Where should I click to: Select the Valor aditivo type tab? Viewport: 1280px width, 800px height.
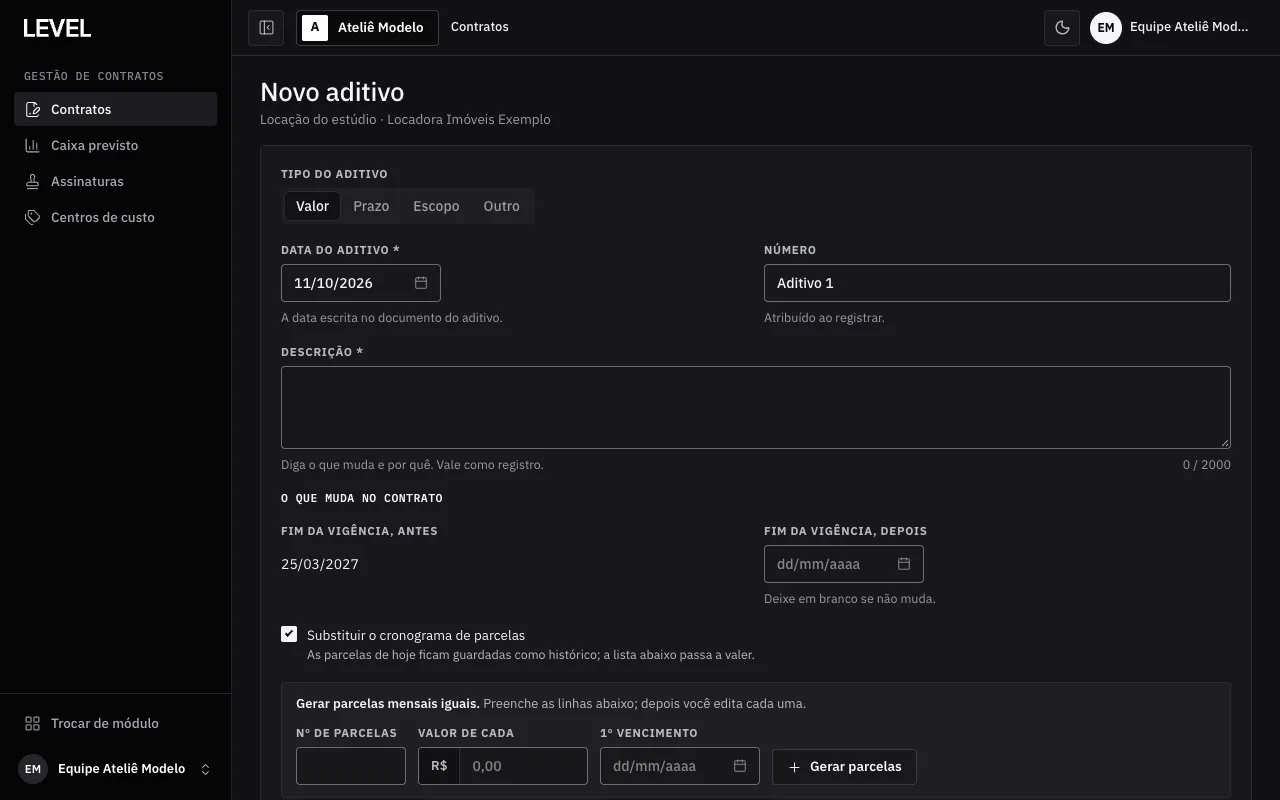pos(312,206)
